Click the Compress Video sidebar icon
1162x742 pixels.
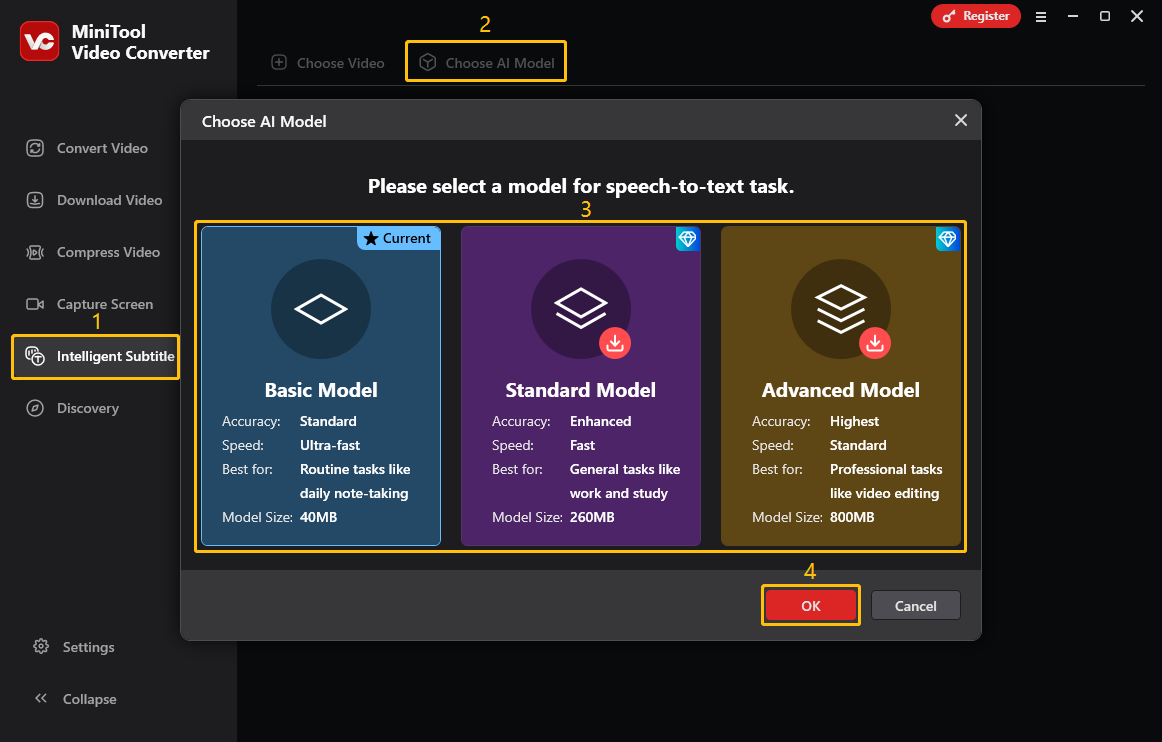(35, 252)
